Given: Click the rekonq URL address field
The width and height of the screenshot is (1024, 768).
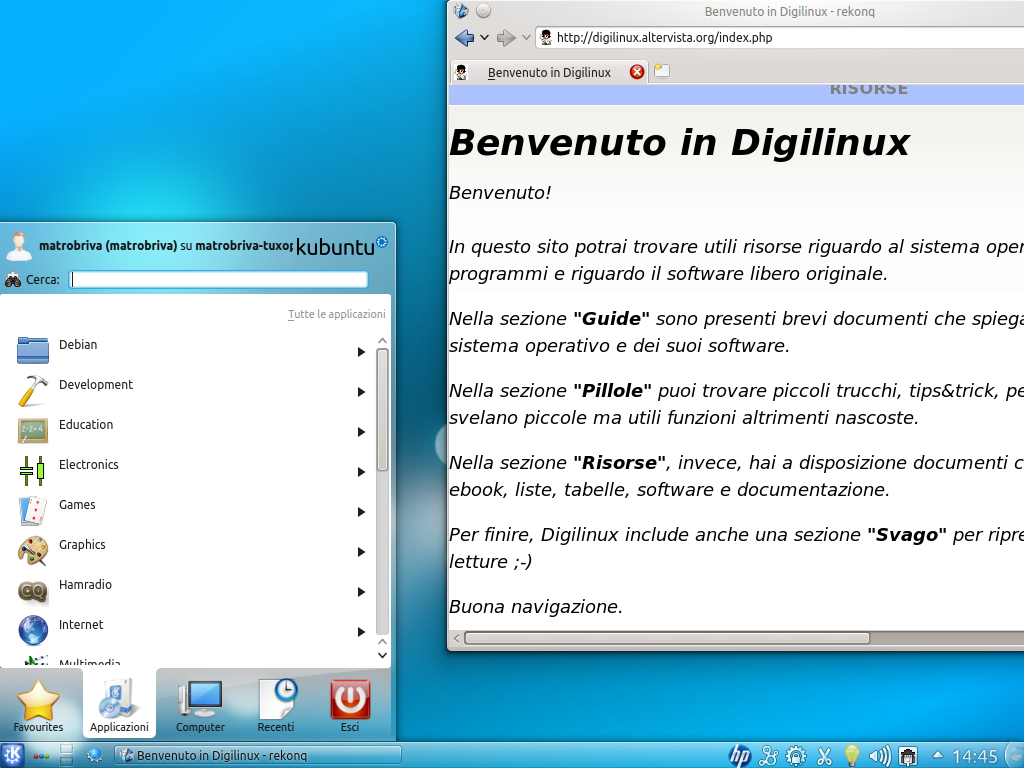Looking at the screenshot, I should (x=780, y=38).
